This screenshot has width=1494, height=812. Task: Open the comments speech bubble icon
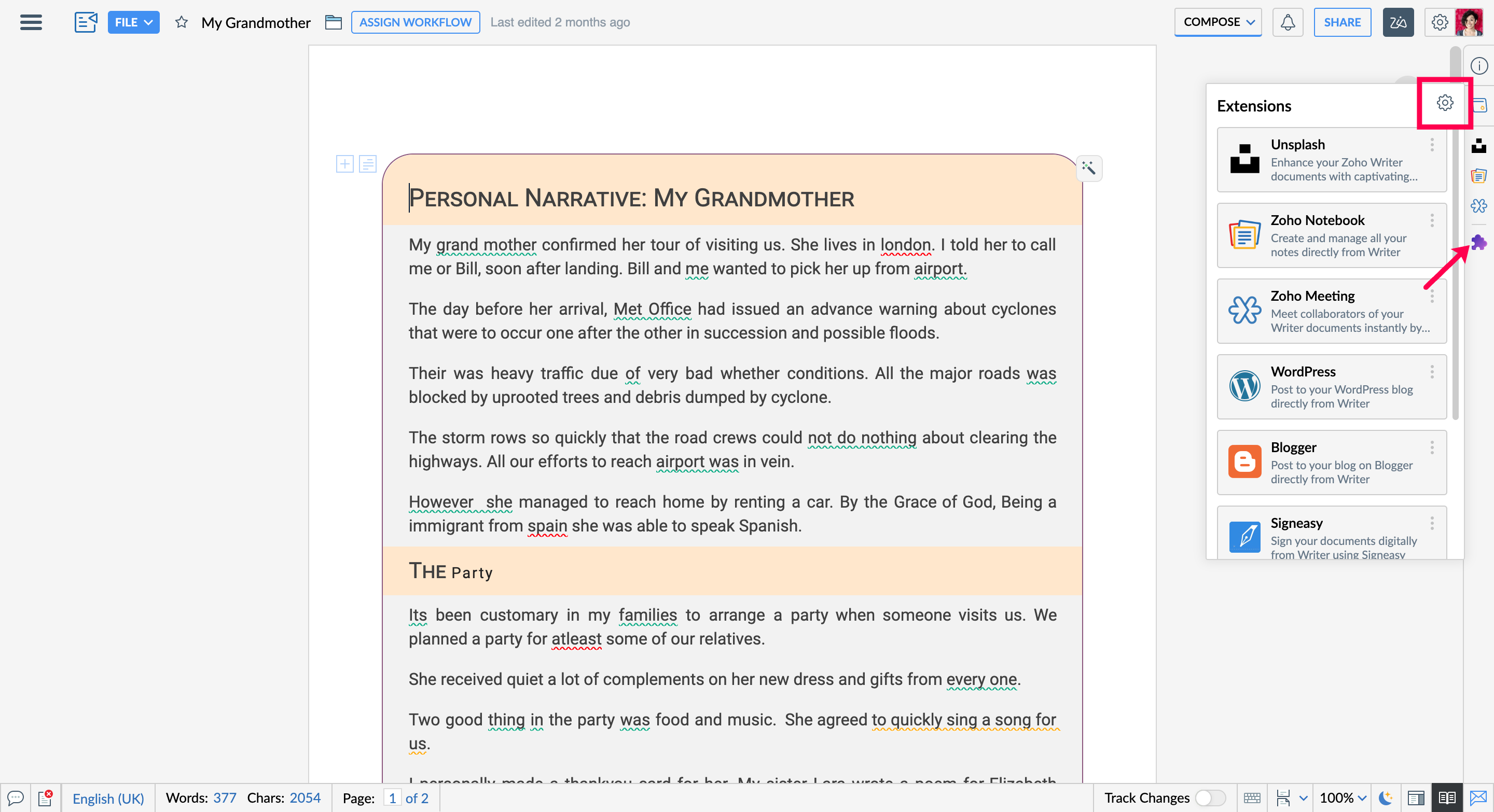[15, 798]
